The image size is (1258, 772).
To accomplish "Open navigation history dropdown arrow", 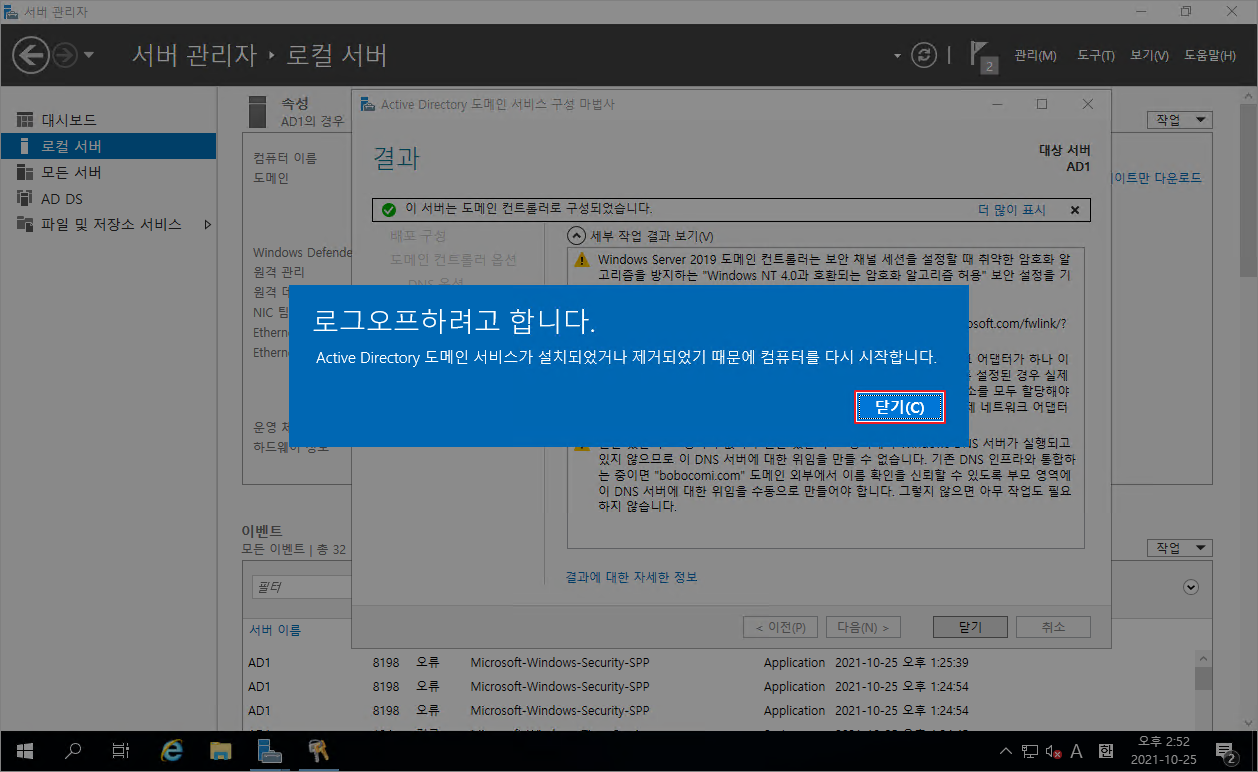I will pos(89,55).
